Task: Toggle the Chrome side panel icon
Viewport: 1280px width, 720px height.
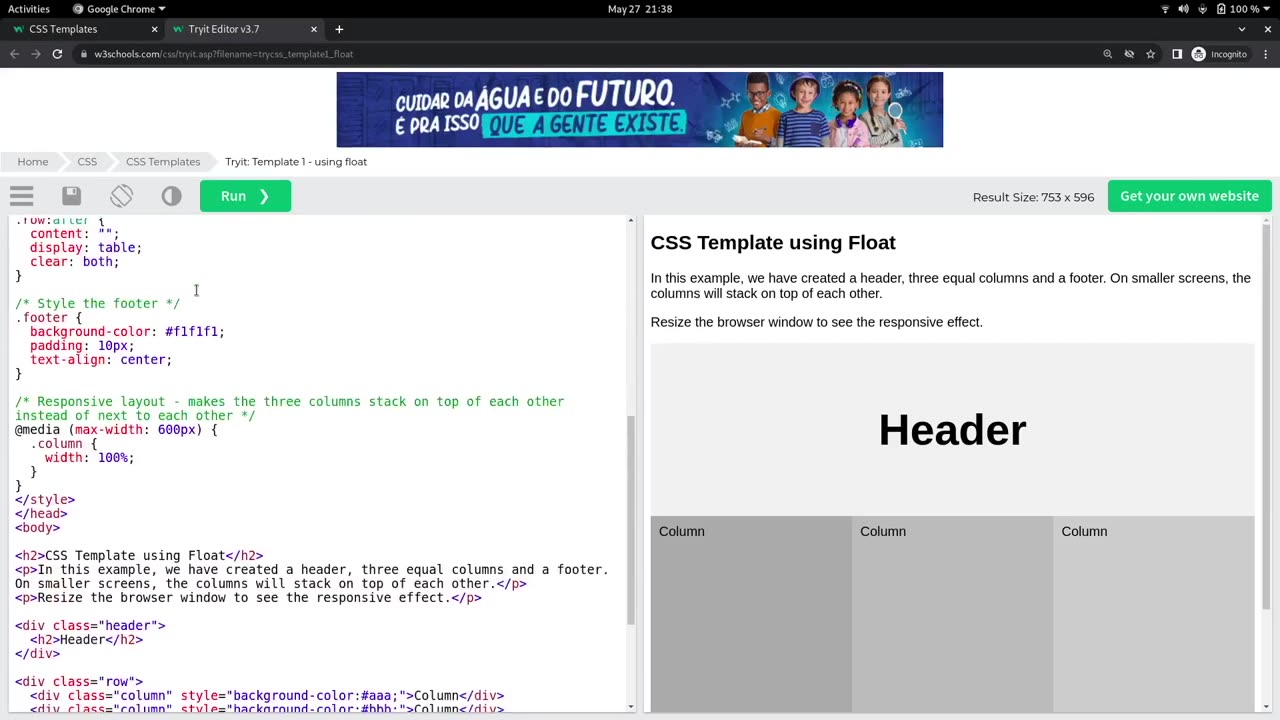Action: 1177,54
